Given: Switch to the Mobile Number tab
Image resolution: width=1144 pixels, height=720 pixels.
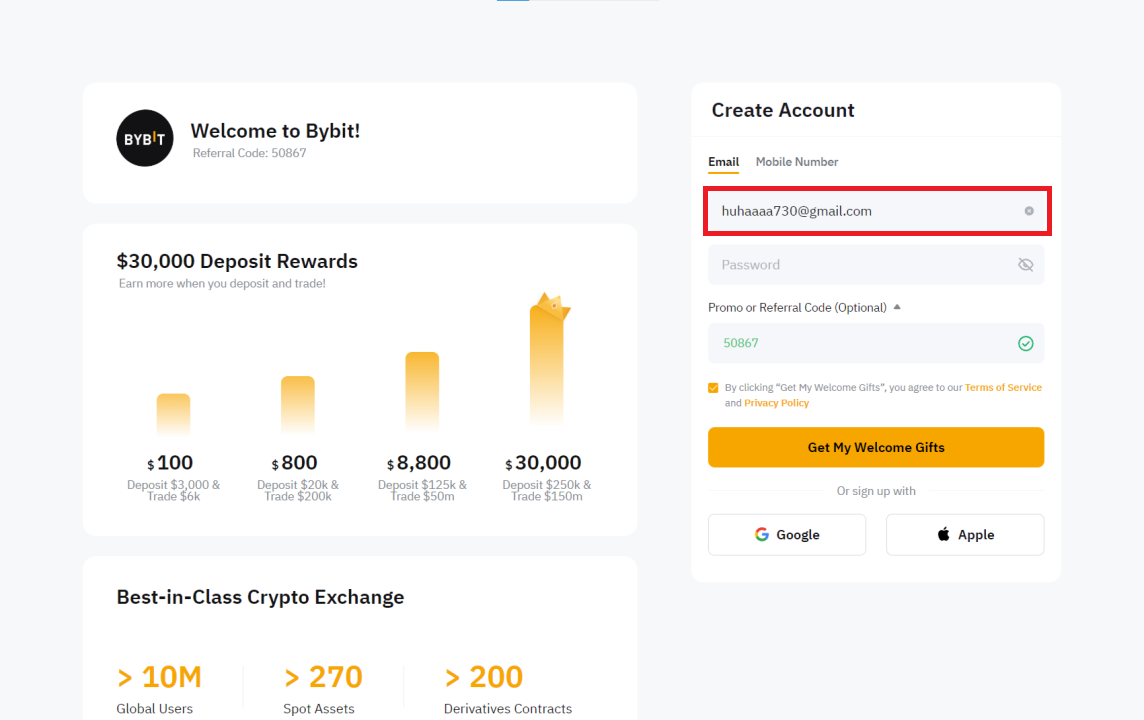Looking at the screenshot, I should click(x=797, y=162).
